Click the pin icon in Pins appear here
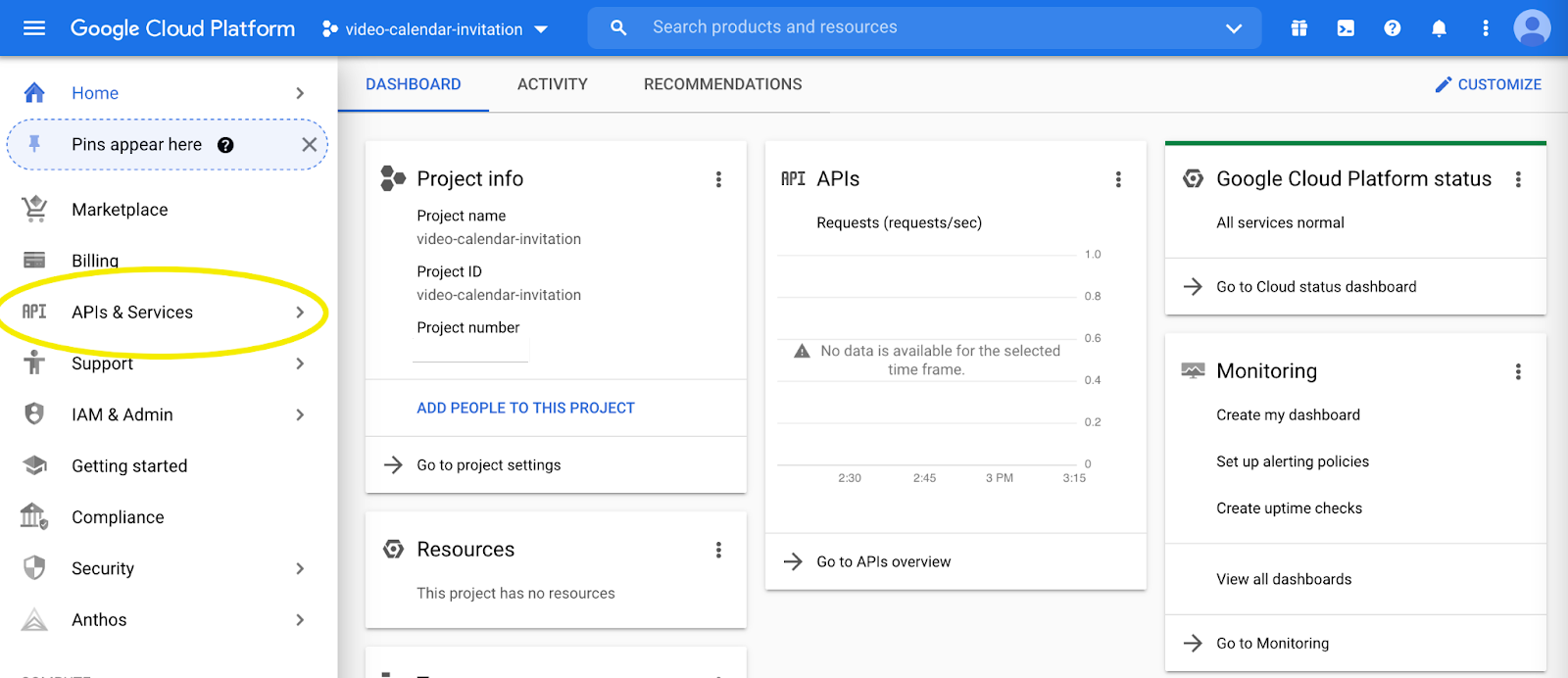 [x=34, y=144]
